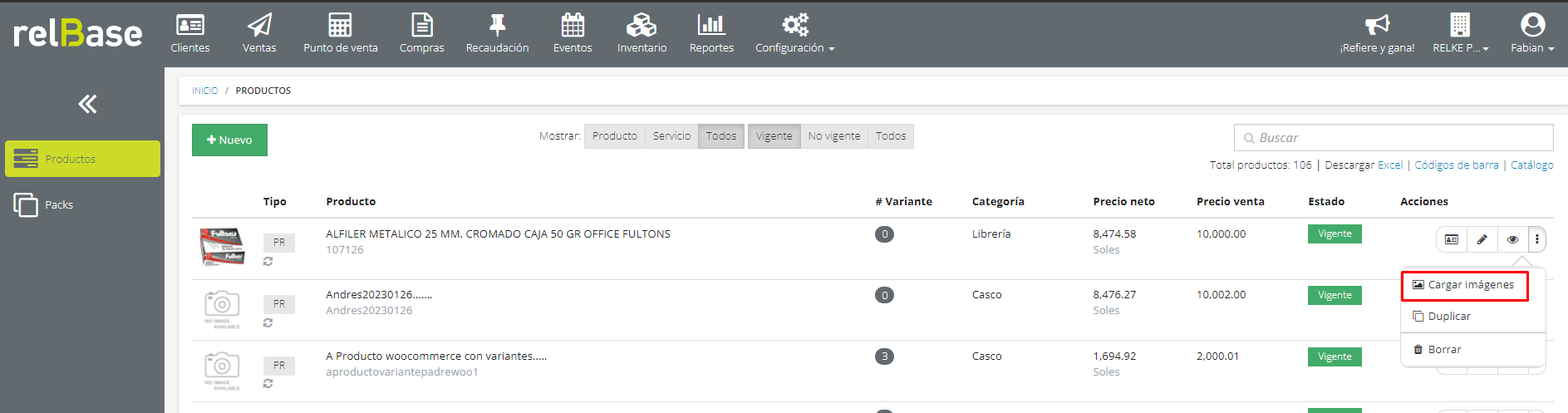Click the Categoría column header
Screen dimensions: 1568x413
coord(998,202)
